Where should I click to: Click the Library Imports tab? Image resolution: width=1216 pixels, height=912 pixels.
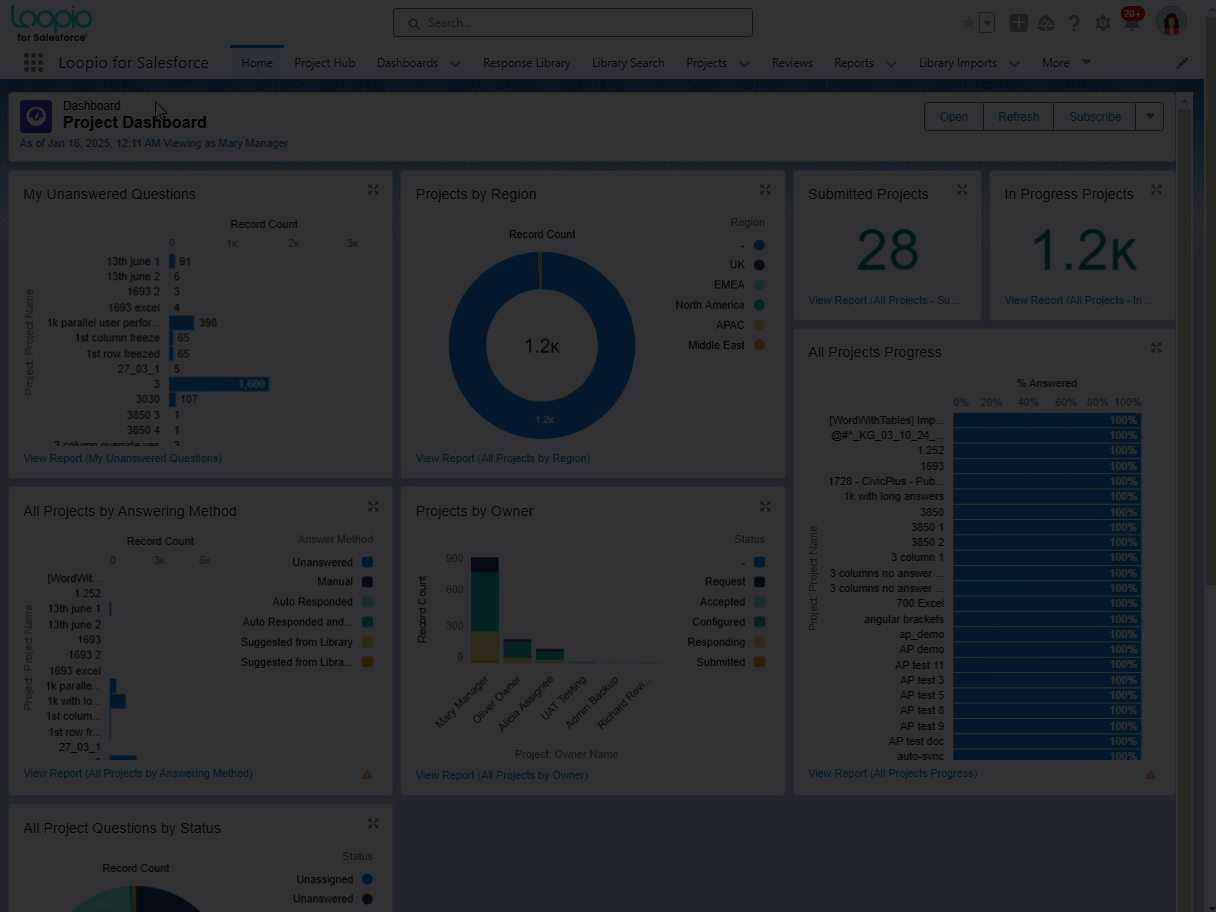pos(957,63)
